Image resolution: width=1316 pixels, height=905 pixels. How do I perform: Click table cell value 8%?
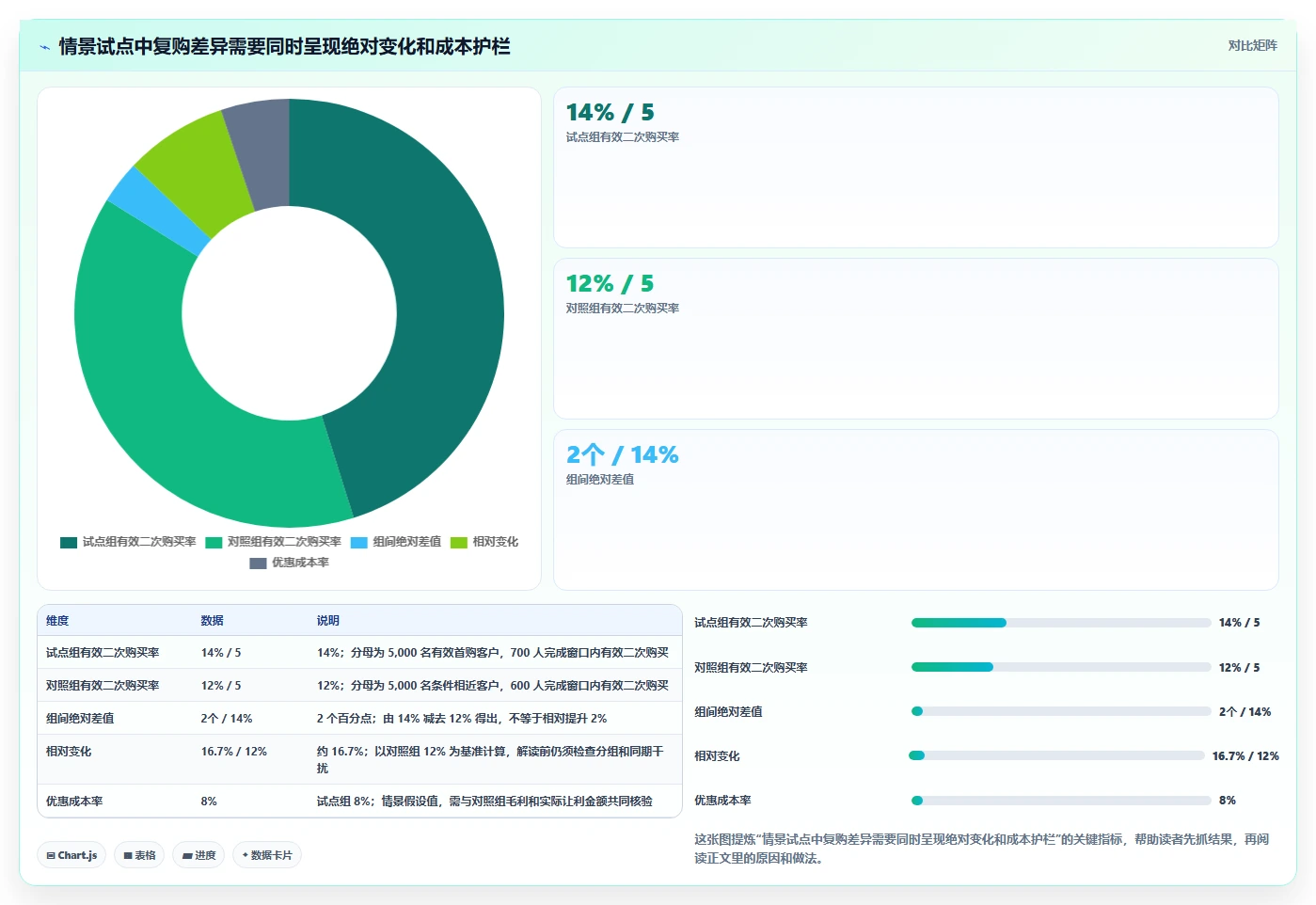pos(209,802)
